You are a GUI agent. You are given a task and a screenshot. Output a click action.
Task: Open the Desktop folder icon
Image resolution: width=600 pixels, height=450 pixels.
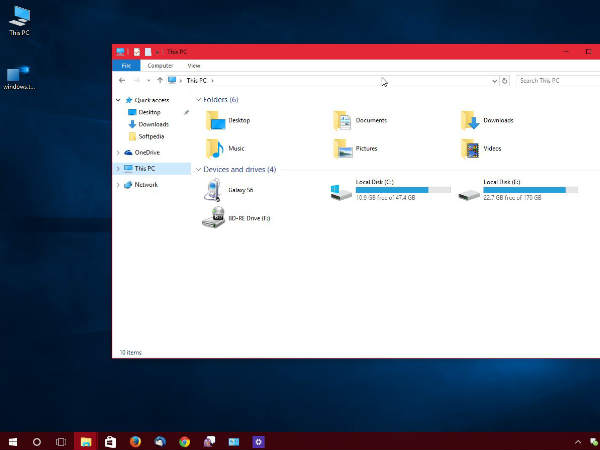point(215,121)
